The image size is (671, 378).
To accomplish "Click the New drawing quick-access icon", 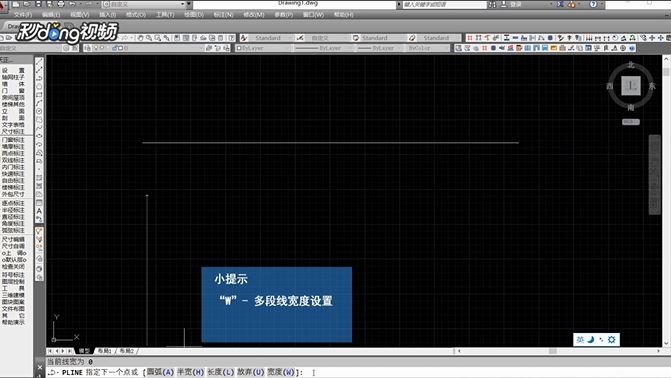I will pyautogui.click(x=16, y=4).
